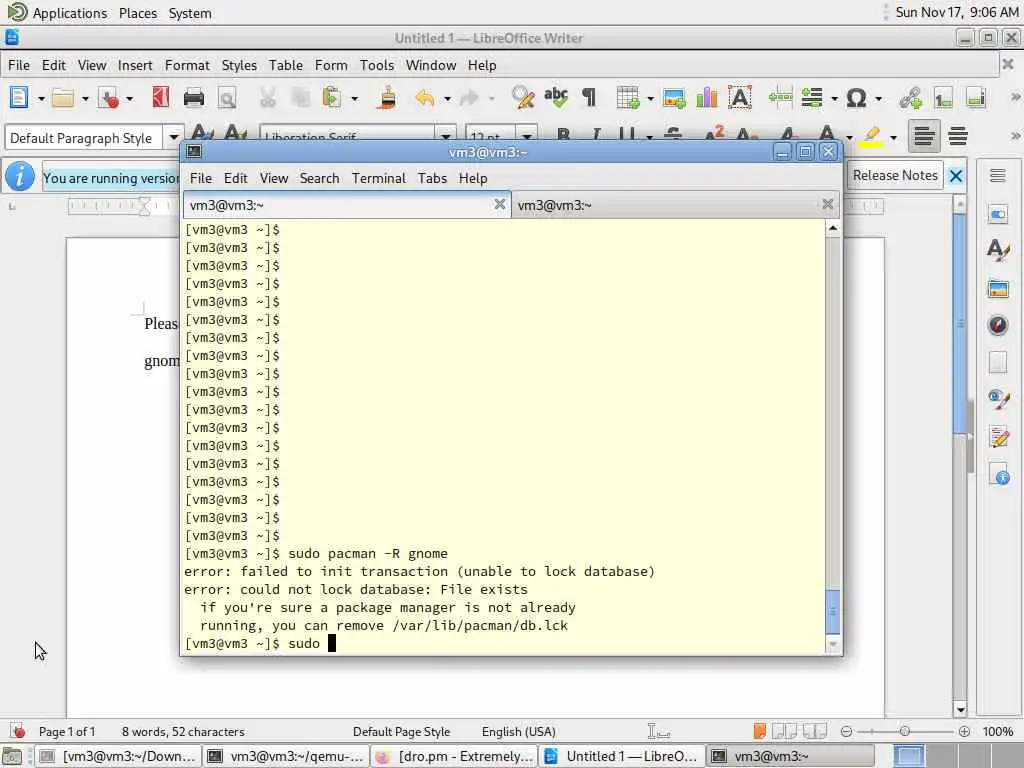
Task: Toggle Underline formatting in Writer
Action: click(x=626, y=136)
